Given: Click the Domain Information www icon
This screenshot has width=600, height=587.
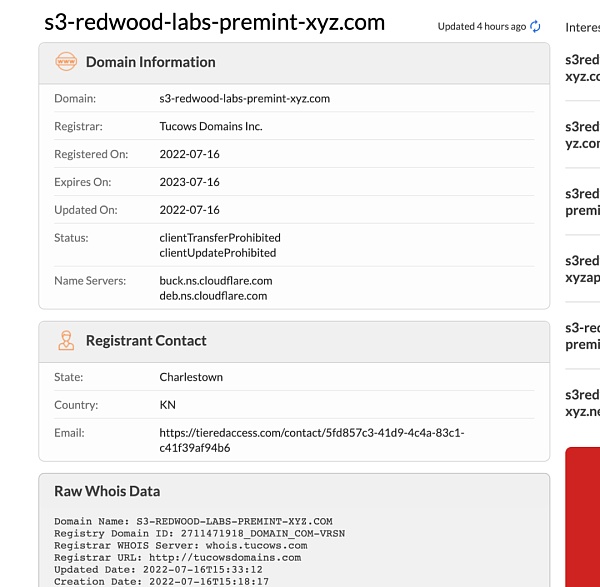Looking at the screenshot, I should (66, 62).
